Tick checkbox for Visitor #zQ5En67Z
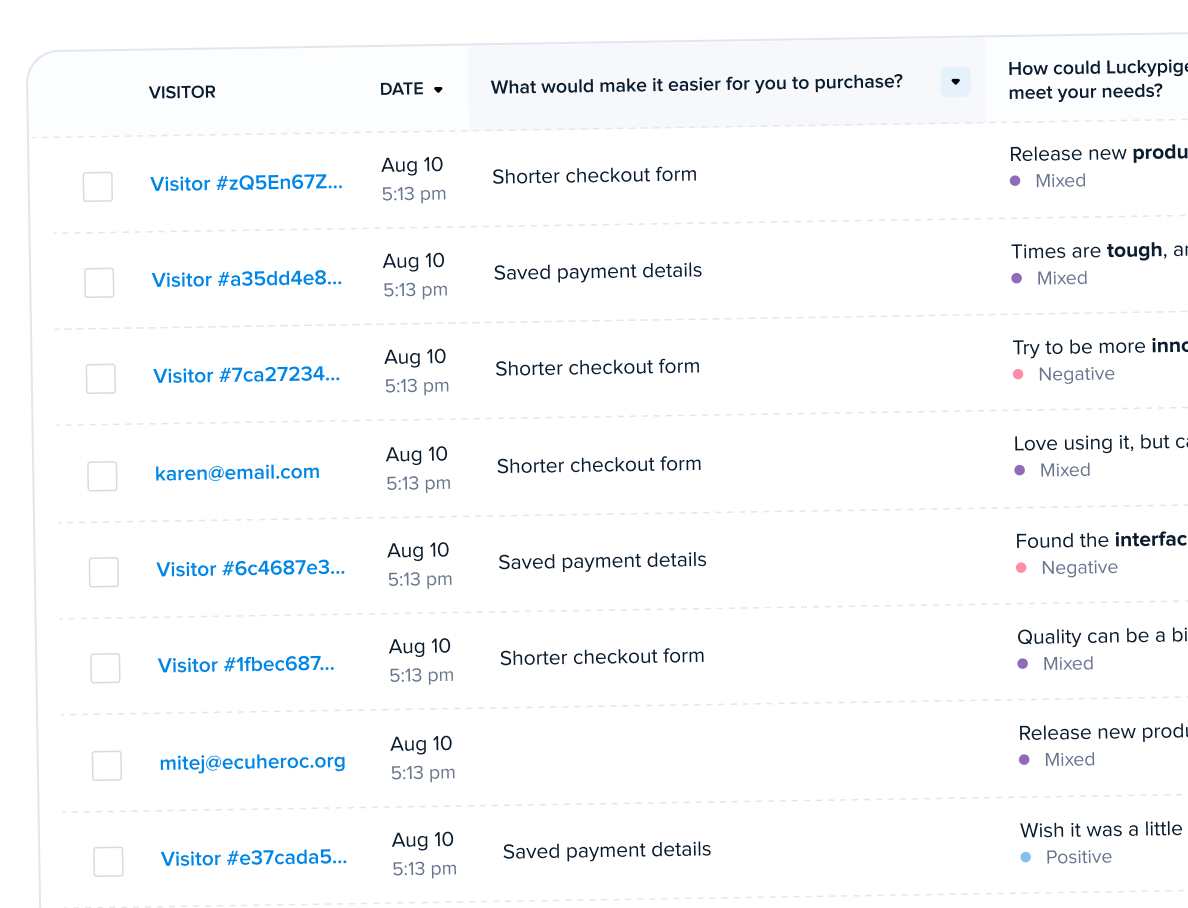The width and height of the screenshot is (1188, 908). (98, 186)
